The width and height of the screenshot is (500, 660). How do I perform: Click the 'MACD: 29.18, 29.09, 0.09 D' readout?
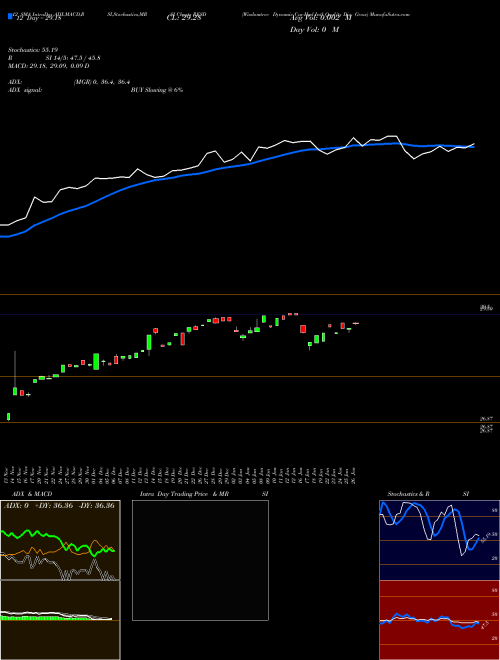48,66
